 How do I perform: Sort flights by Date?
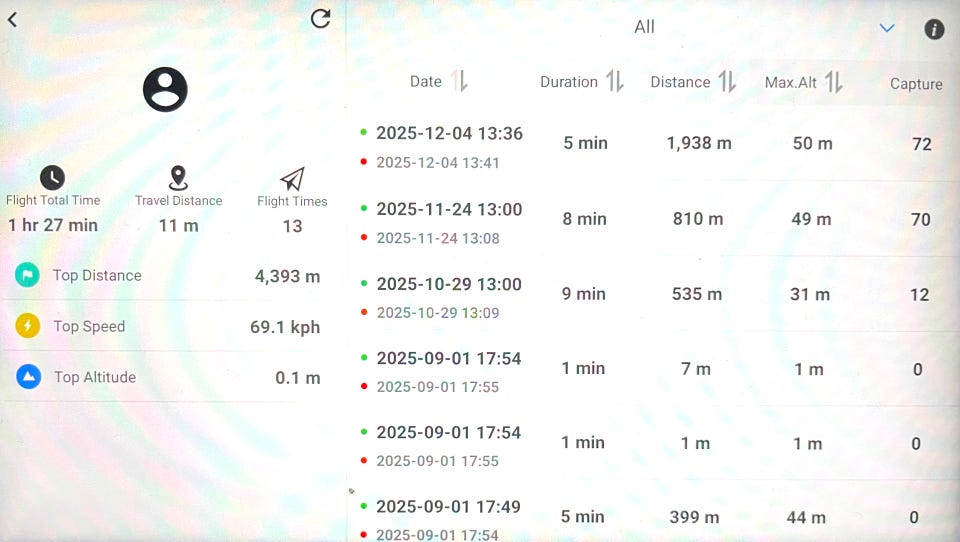coord(459,82)
